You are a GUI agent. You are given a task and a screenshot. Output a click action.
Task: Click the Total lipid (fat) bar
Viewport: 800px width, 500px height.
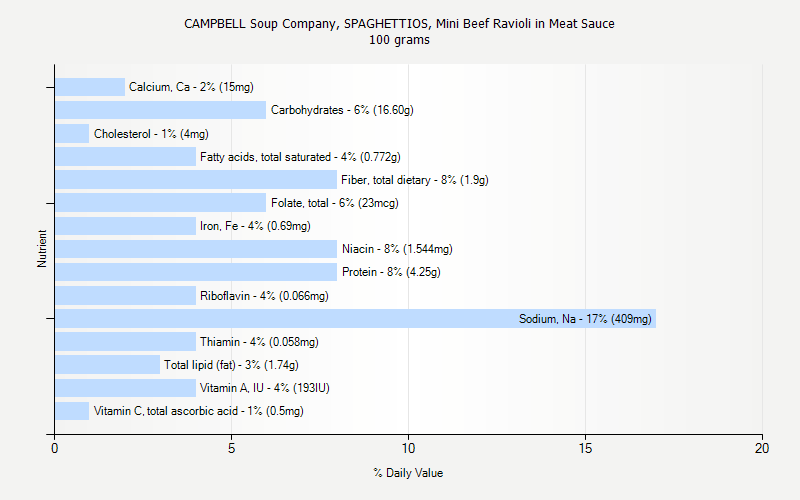108,364
